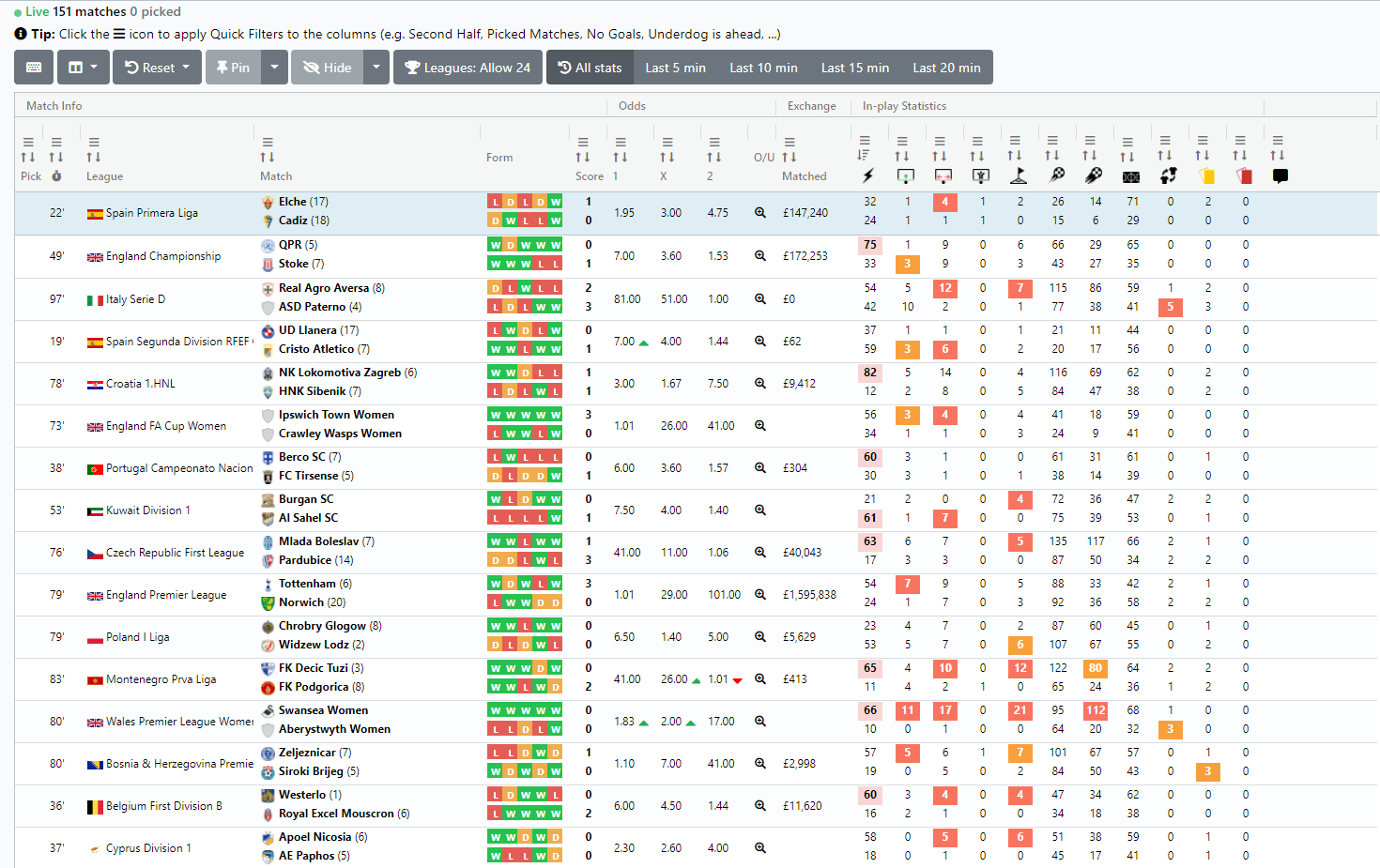Toggle the Pin button on the toolbar
This screenshot has width=1380, height=868.
click(x=231, y=67)
